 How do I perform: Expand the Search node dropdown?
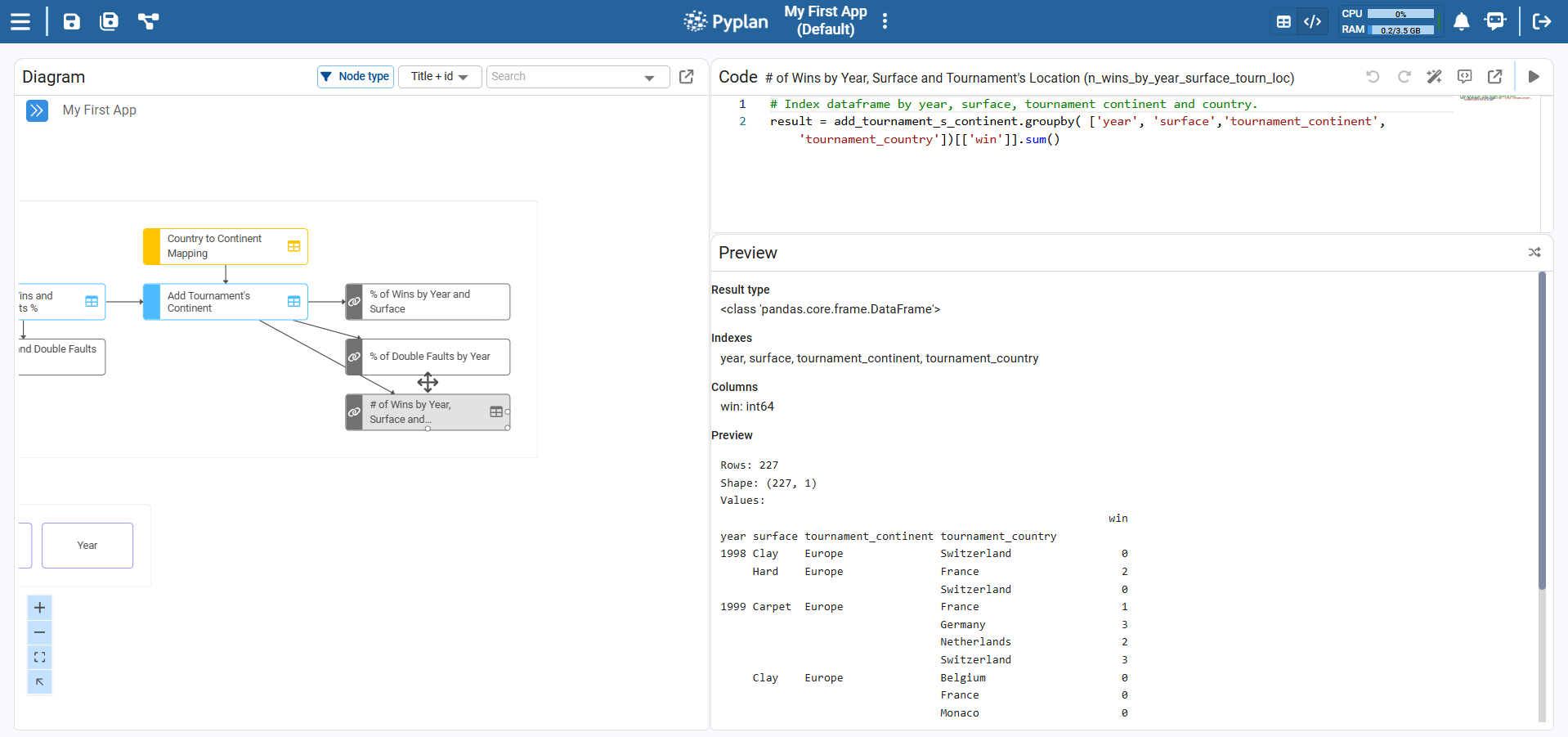649,78
